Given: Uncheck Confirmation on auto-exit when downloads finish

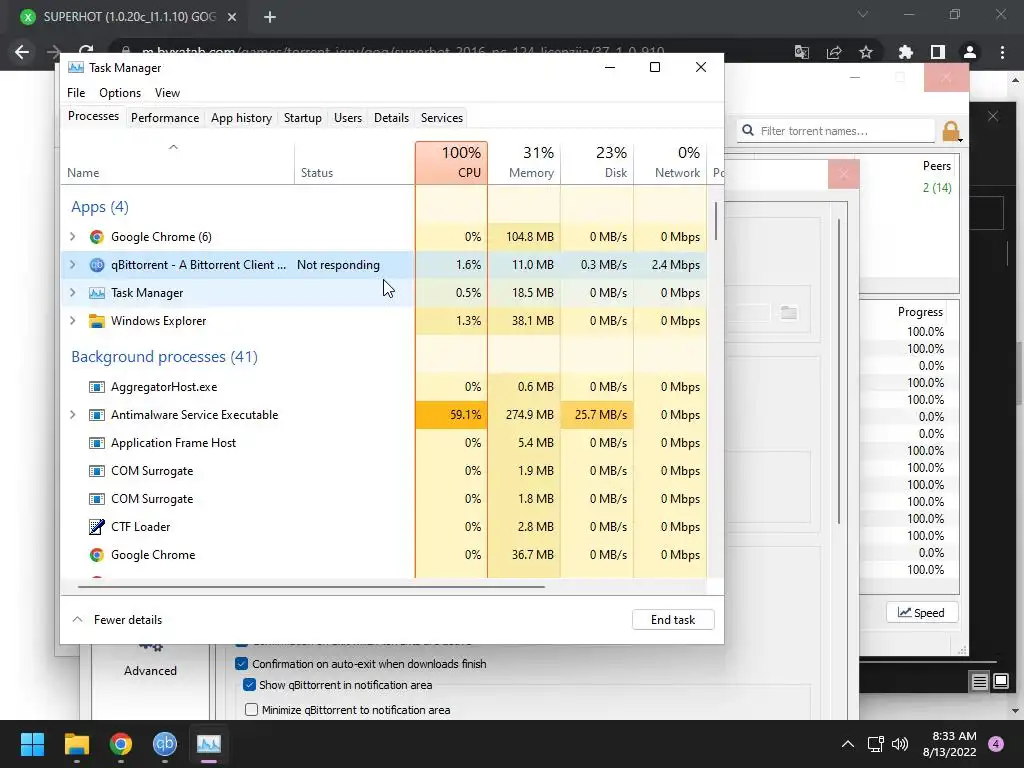Looking at the screenshot, I should pyautogui.click(x=242, y=664).
